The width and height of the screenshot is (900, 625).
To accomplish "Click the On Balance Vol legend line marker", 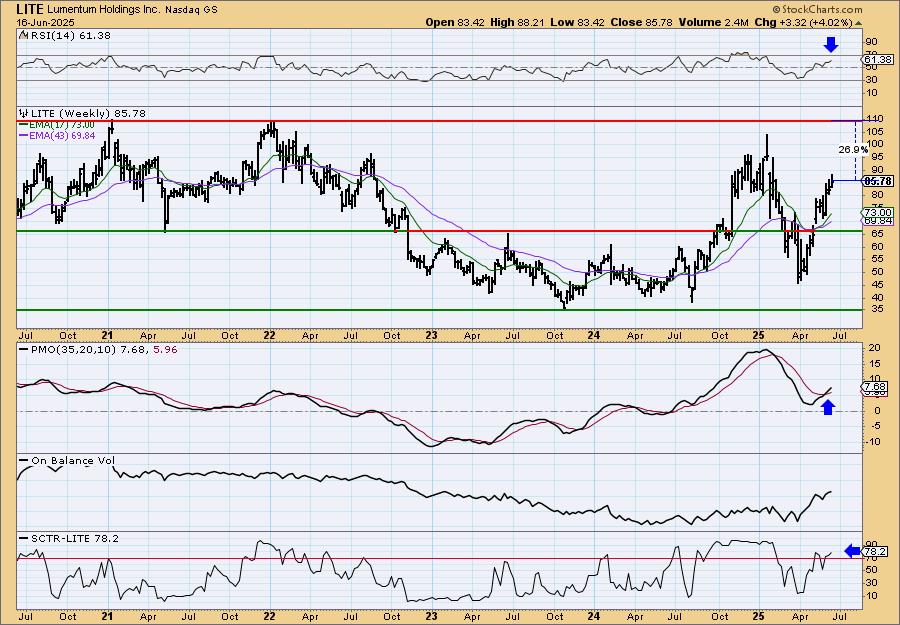I will (24, 460).
